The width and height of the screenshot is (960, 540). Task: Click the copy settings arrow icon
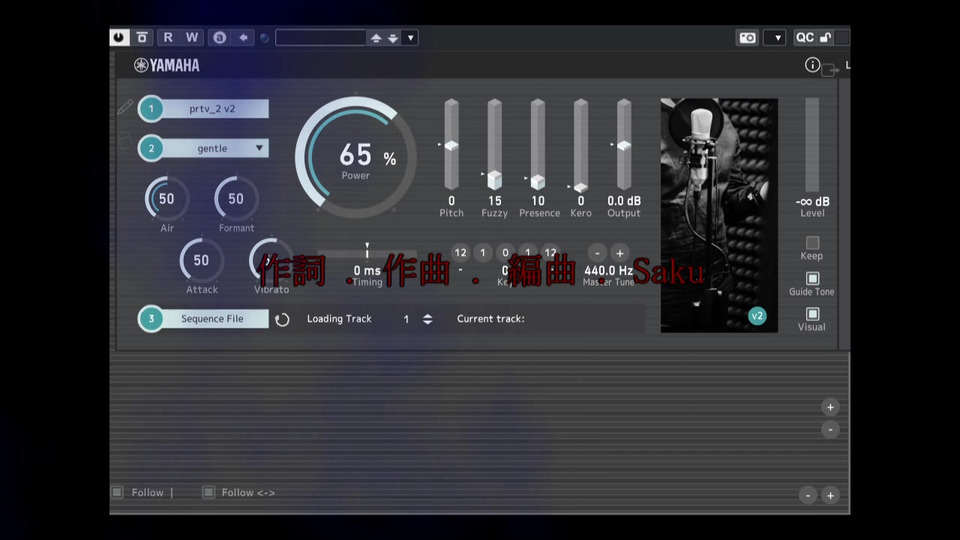(x=244, y=38)
